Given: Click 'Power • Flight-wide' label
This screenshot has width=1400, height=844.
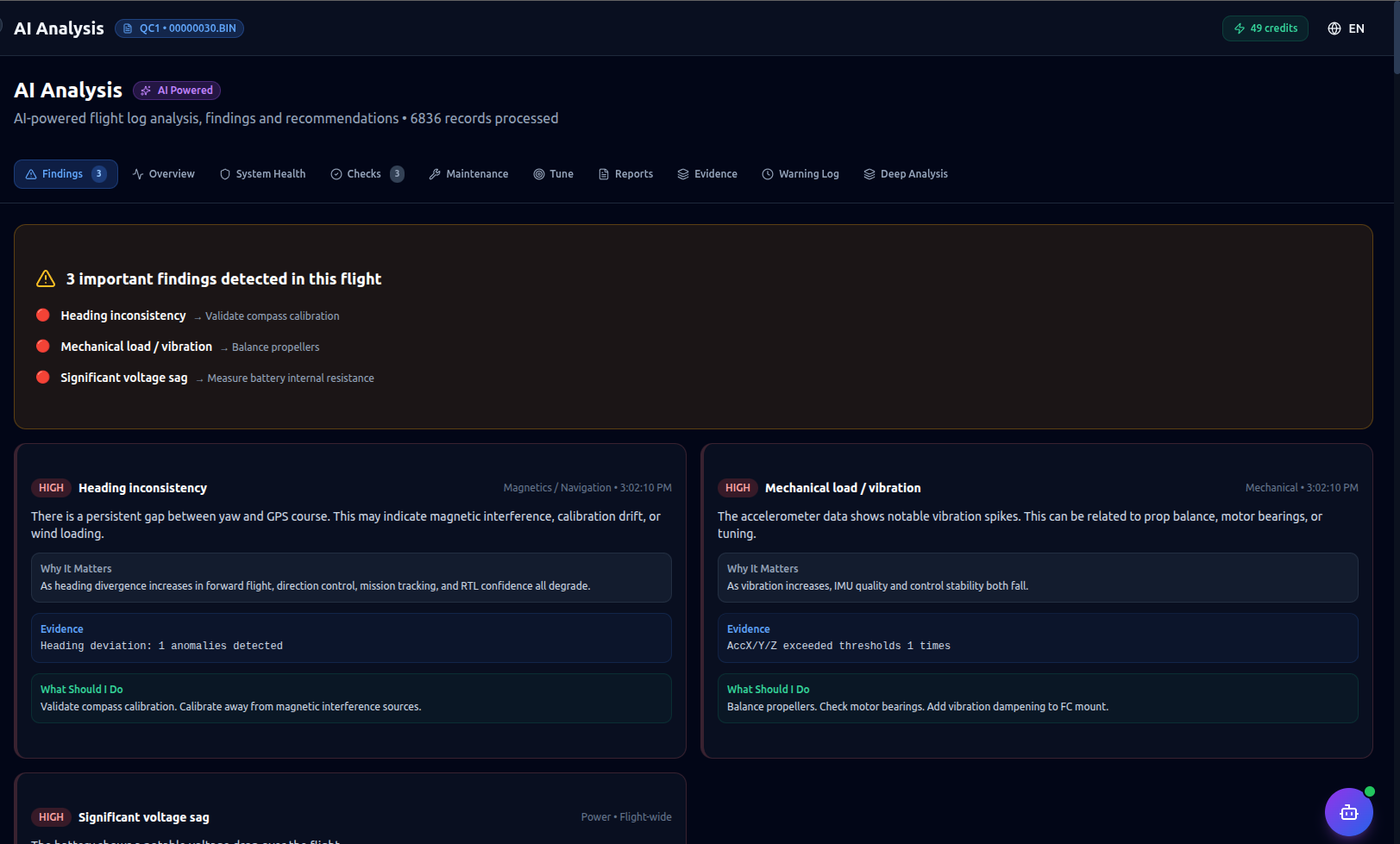Looking at the screenshot, I should pyautogui.click(x=626, y=817).
